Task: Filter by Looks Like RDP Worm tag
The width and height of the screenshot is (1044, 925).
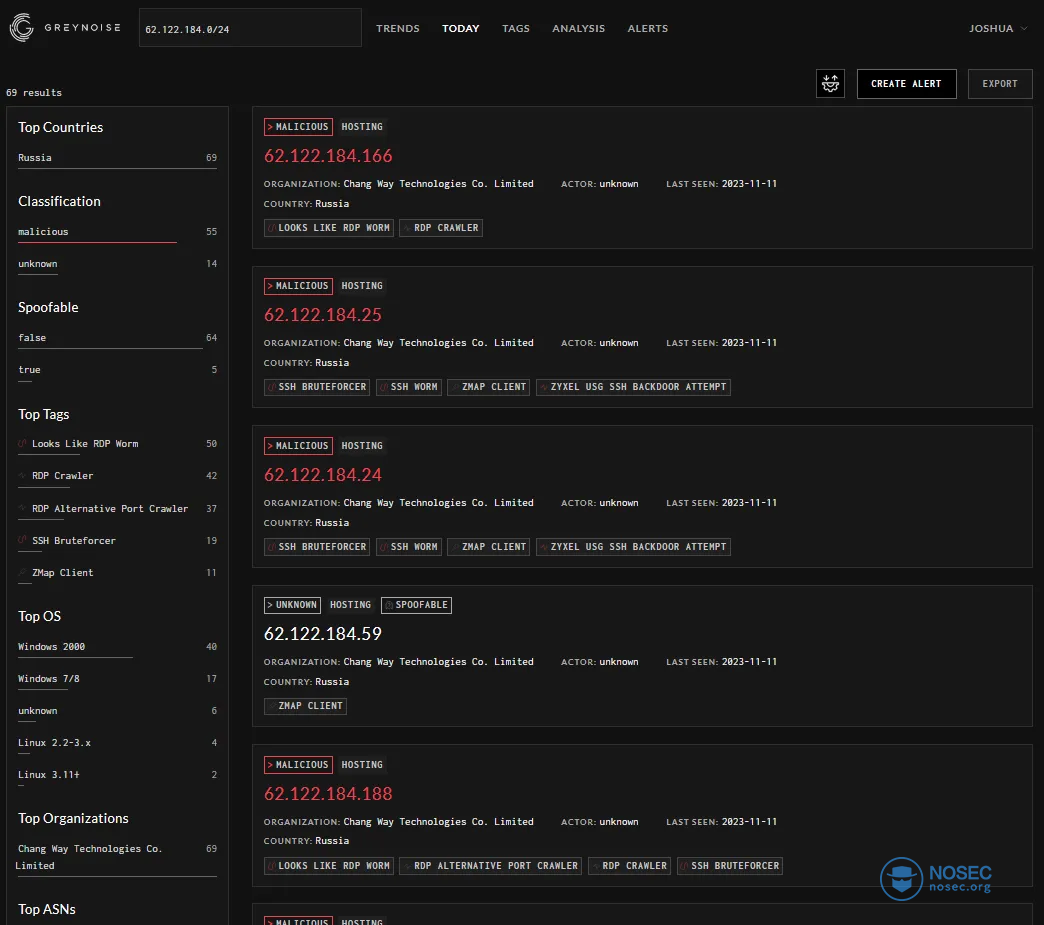Action: pyautogui.click(x=117, y=444)
